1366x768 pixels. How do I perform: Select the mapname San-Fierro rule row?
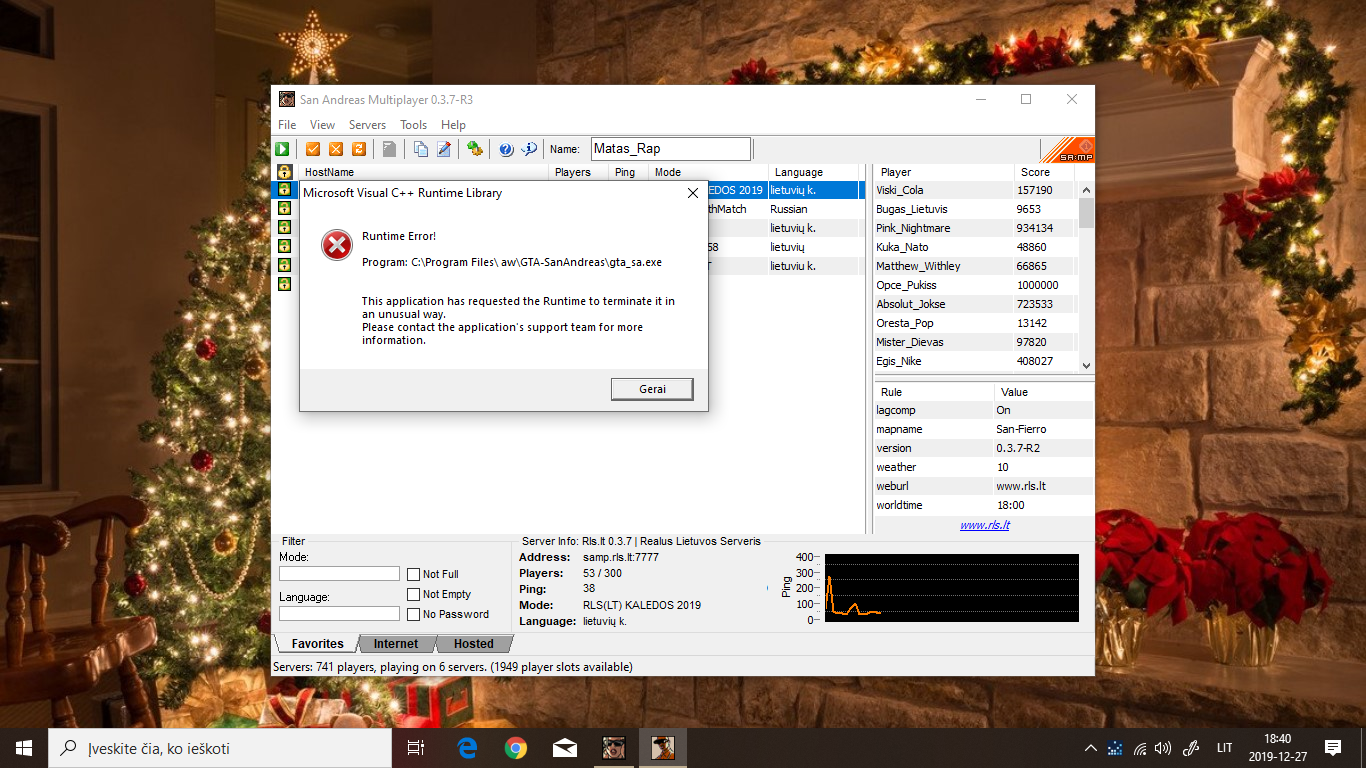click(x=984, y=429)
